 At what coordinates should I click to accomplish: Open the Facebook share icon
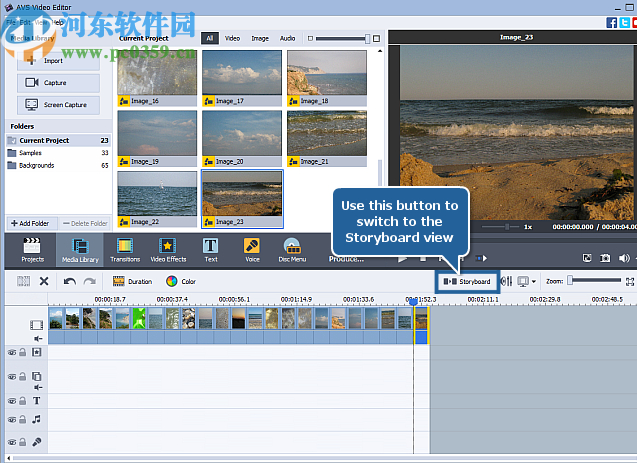pyautogui.click(x=611, y=22)
